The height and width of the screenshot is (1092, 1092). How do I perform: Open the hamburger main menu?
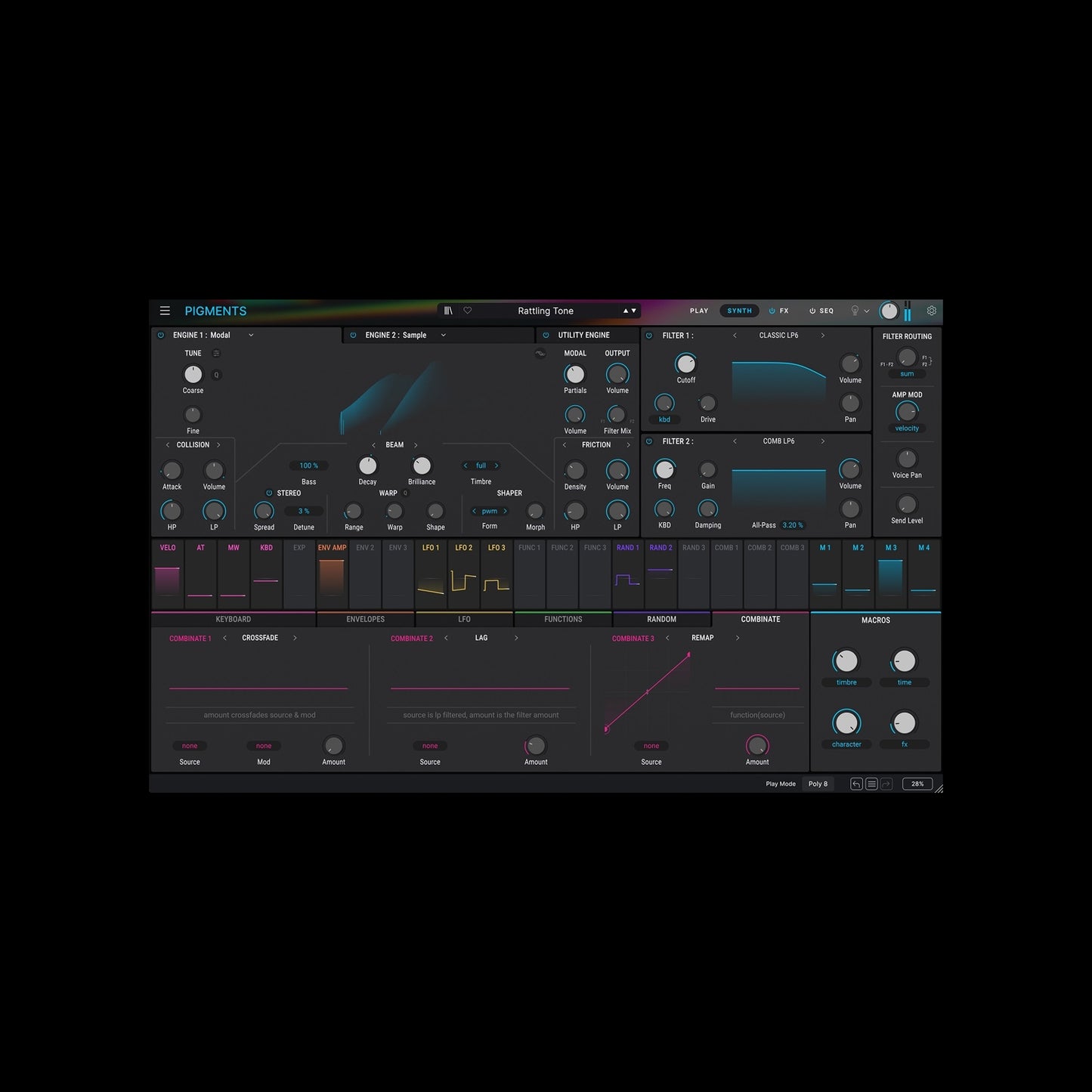165,311
